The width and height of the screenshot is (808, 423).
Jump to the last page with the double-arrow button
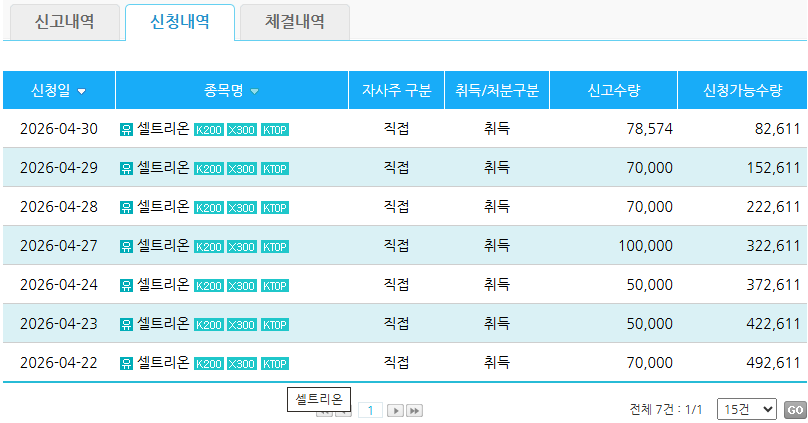[414, 410]
